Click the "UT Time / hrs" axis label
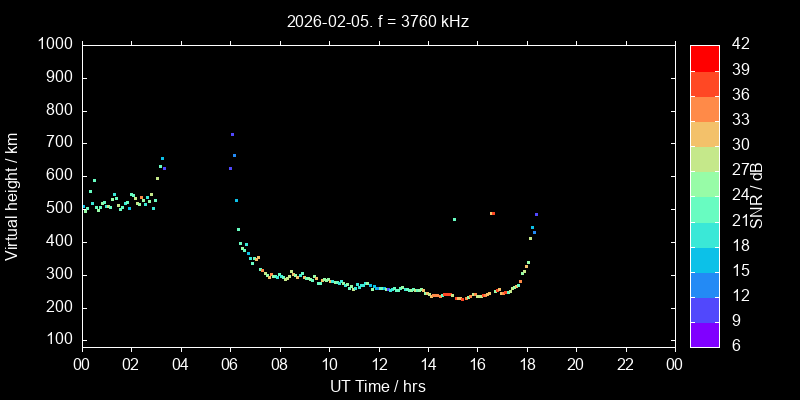This screenshot has width=800, height=400. pyautogui.click(x=377, y=385)
